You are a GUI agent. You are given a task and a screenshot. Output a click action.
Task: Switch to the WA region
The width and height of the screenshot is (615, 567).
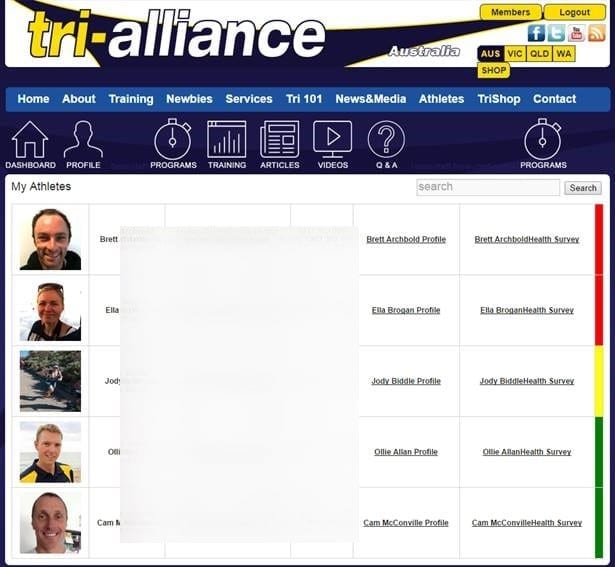(564, 54)
